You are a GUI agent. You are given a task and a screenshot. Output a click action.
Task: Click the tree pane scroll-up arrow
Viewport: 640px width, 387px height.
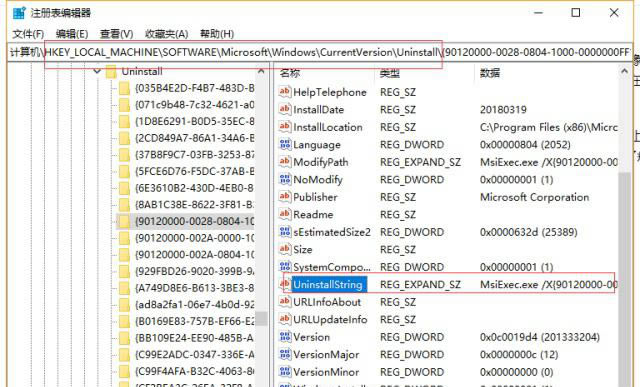(261, 71)
